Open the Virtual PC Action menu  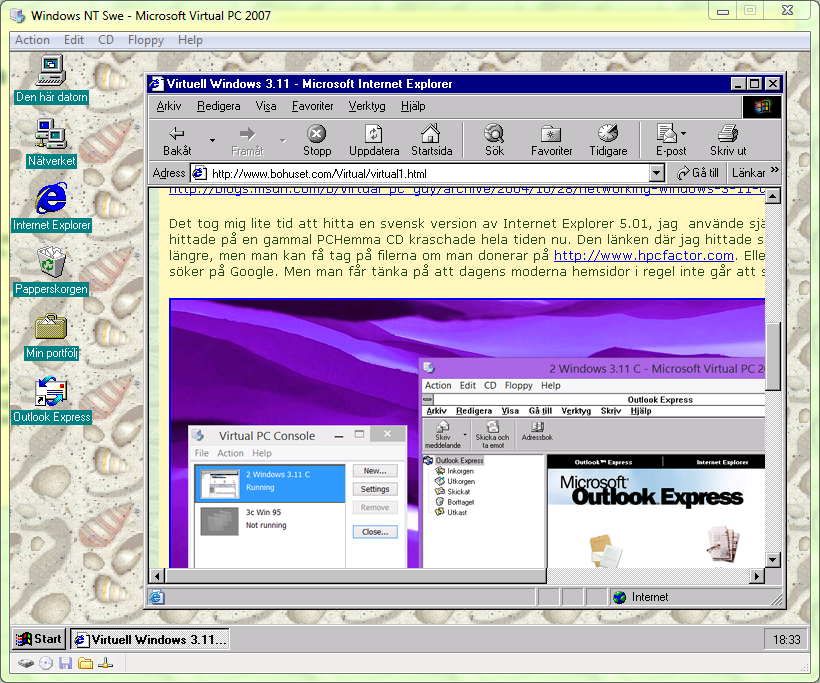click(x=32, y=40)
